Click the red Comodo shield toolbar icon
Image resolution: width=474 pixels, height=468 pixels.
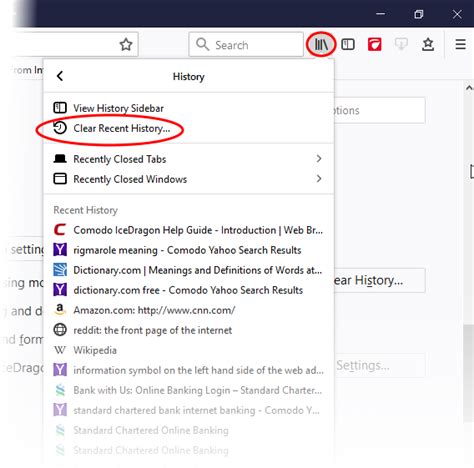[x=375, y=44]
